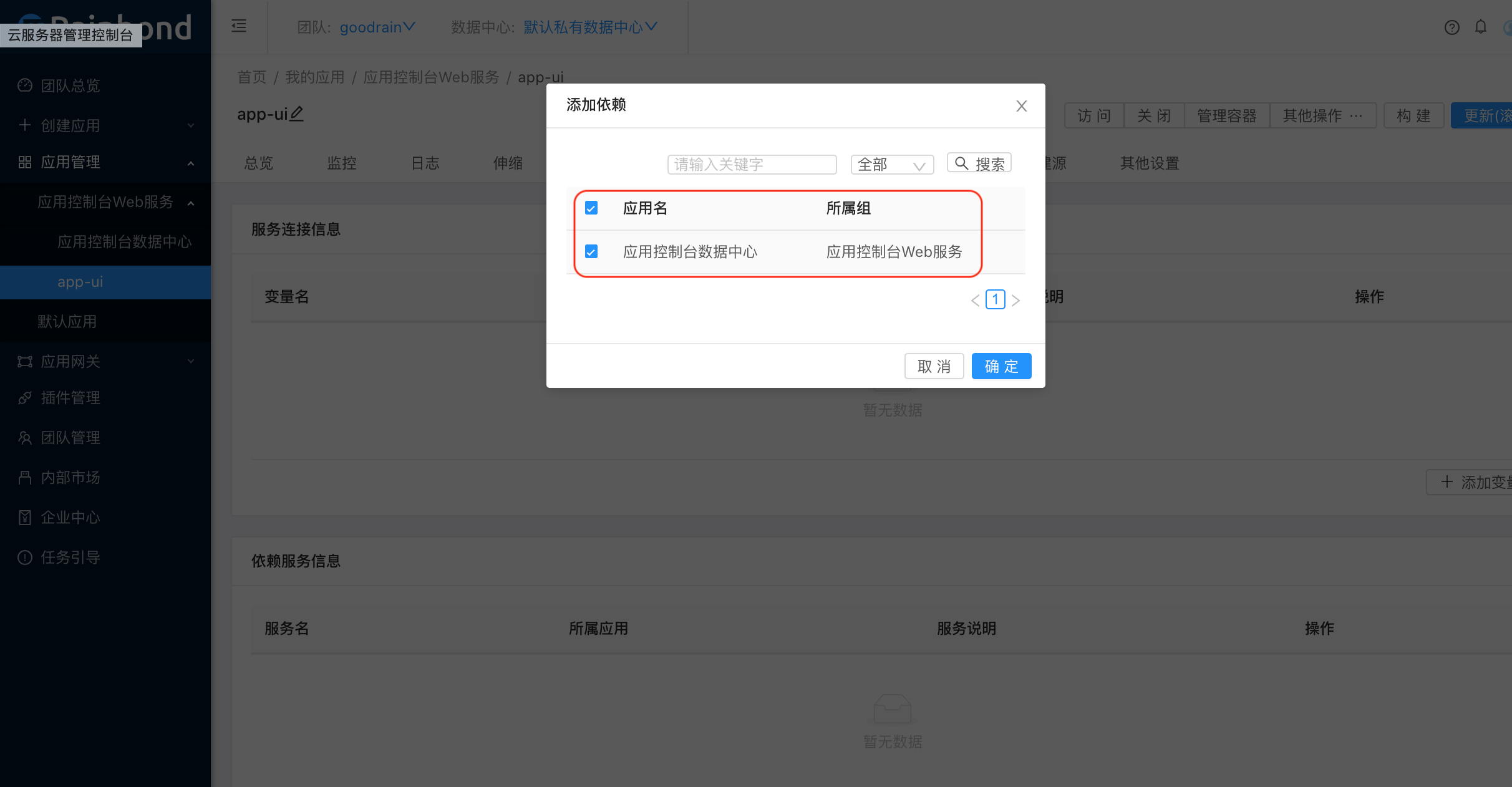Switch to the 总览 tab
Image resolution: width=1512 pixels, height=787 pixels.
[x=259, y=163]
